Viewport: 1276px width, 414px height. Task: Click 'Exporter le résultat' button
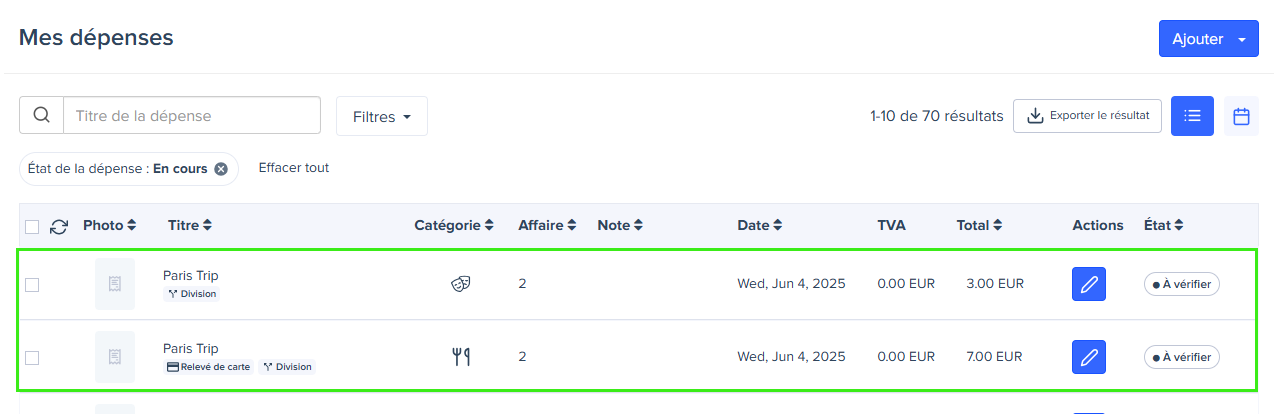1088,116
